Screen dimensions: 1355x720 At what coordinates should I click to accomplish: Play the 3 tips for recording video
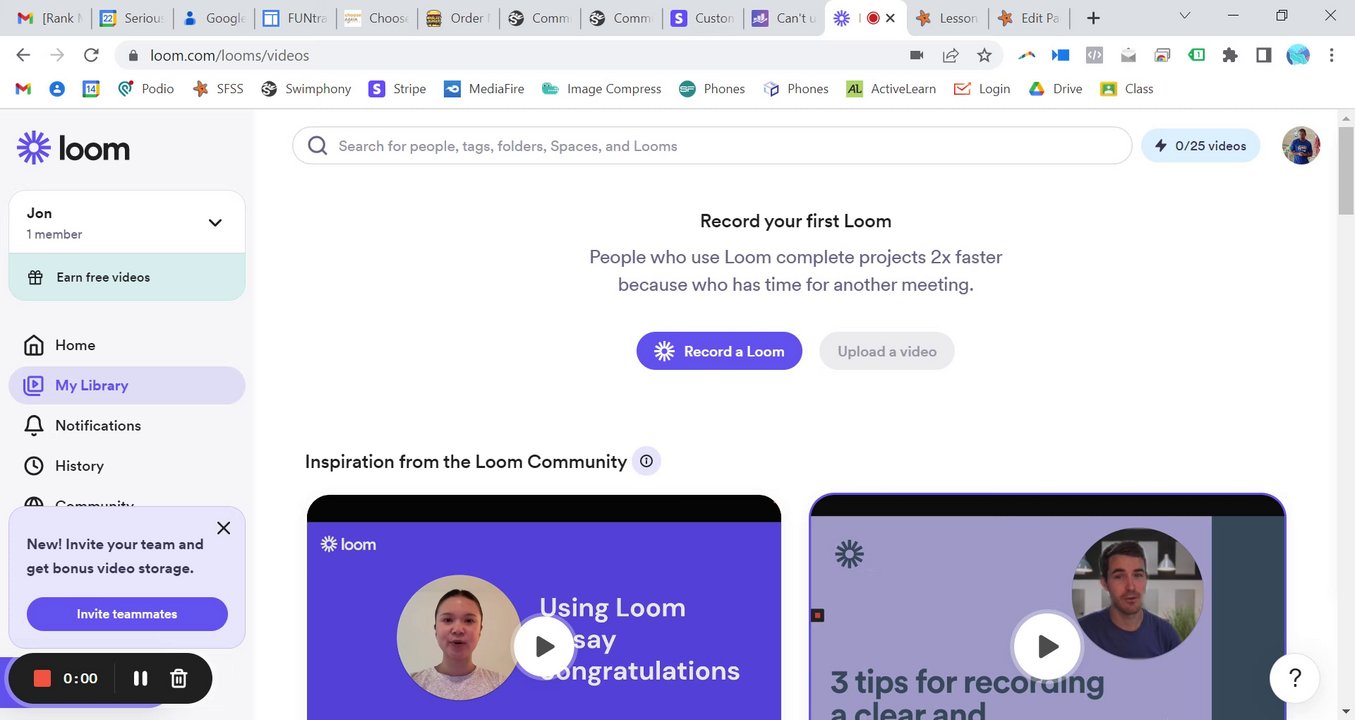pyautogui.click(x=1047, y=647)
